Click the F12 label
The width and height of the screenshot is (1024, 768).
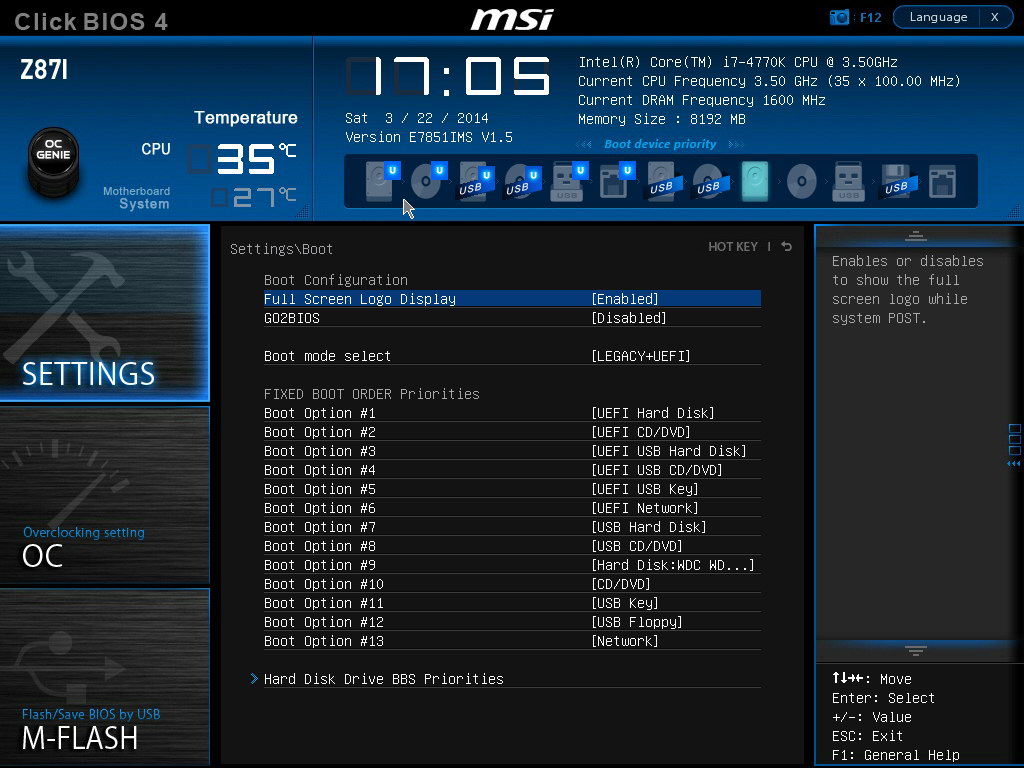pyautogui.click(x=871, y=18)
